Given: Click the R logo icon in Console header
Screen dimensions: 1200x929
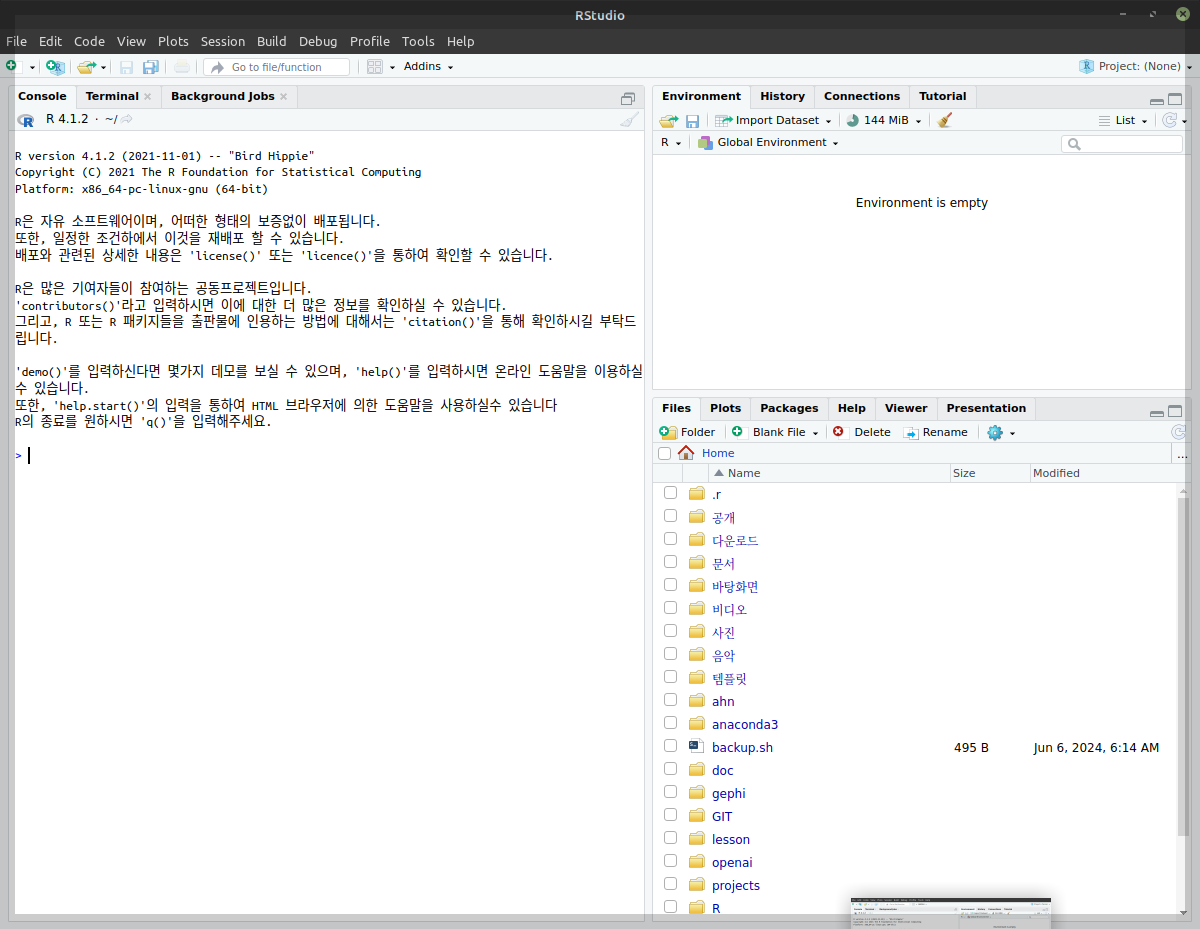Looking at the screenshot, I should [x=26, y=120].
